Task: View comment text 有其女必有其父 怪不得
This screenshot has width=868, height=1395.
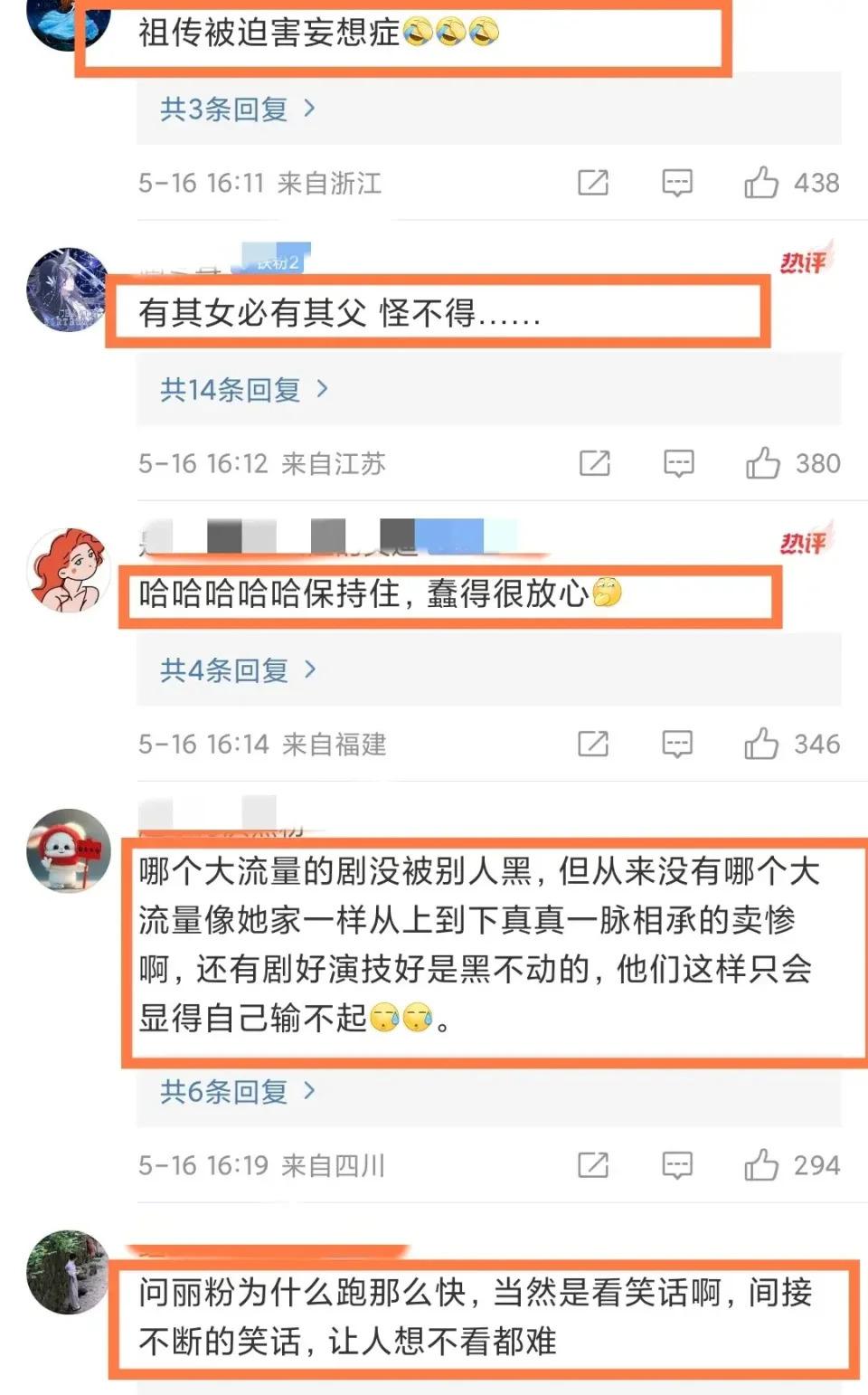Action: click(x=340, y=313)
